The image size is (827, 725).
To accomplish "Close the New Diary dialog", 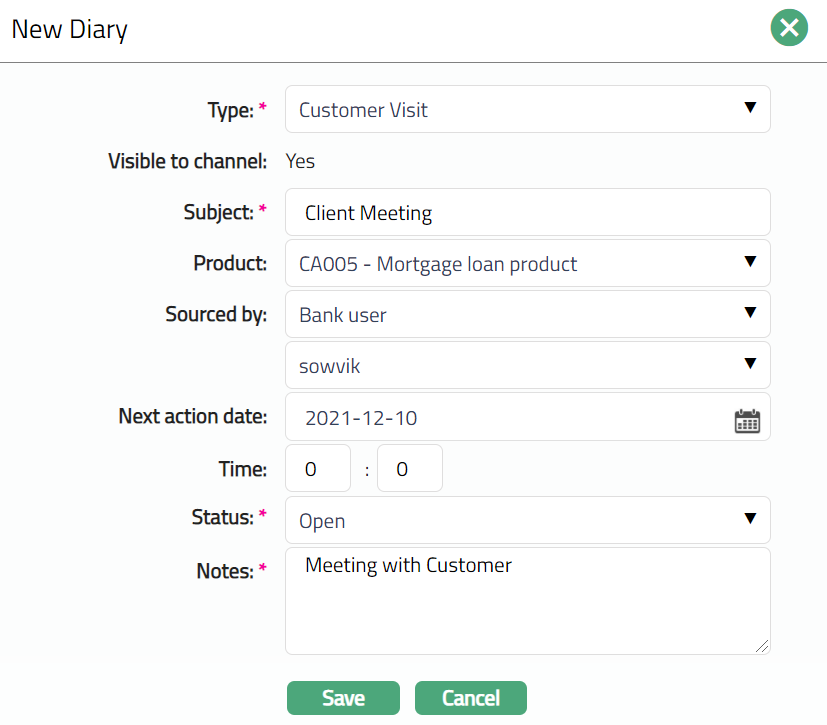I will 789,28.
